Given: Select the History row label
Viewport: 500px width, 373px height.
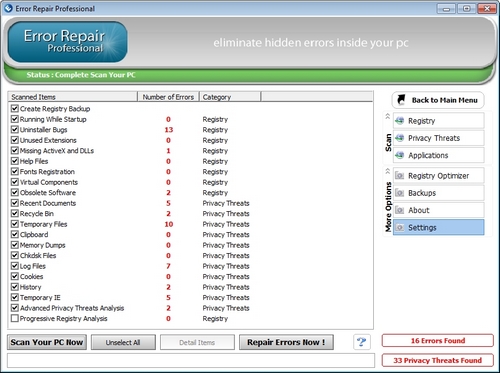Looking at the screenshot, I should pyautogui.click(x=31, y=287).
